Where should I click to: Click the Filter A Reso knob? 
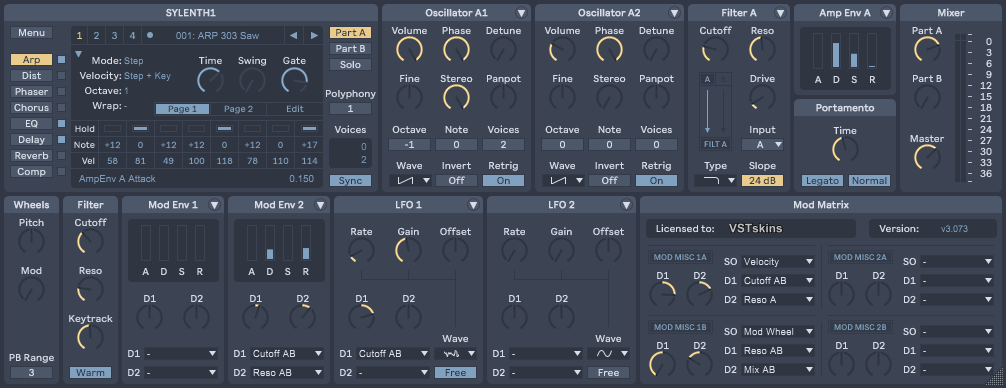coord(762,49)
